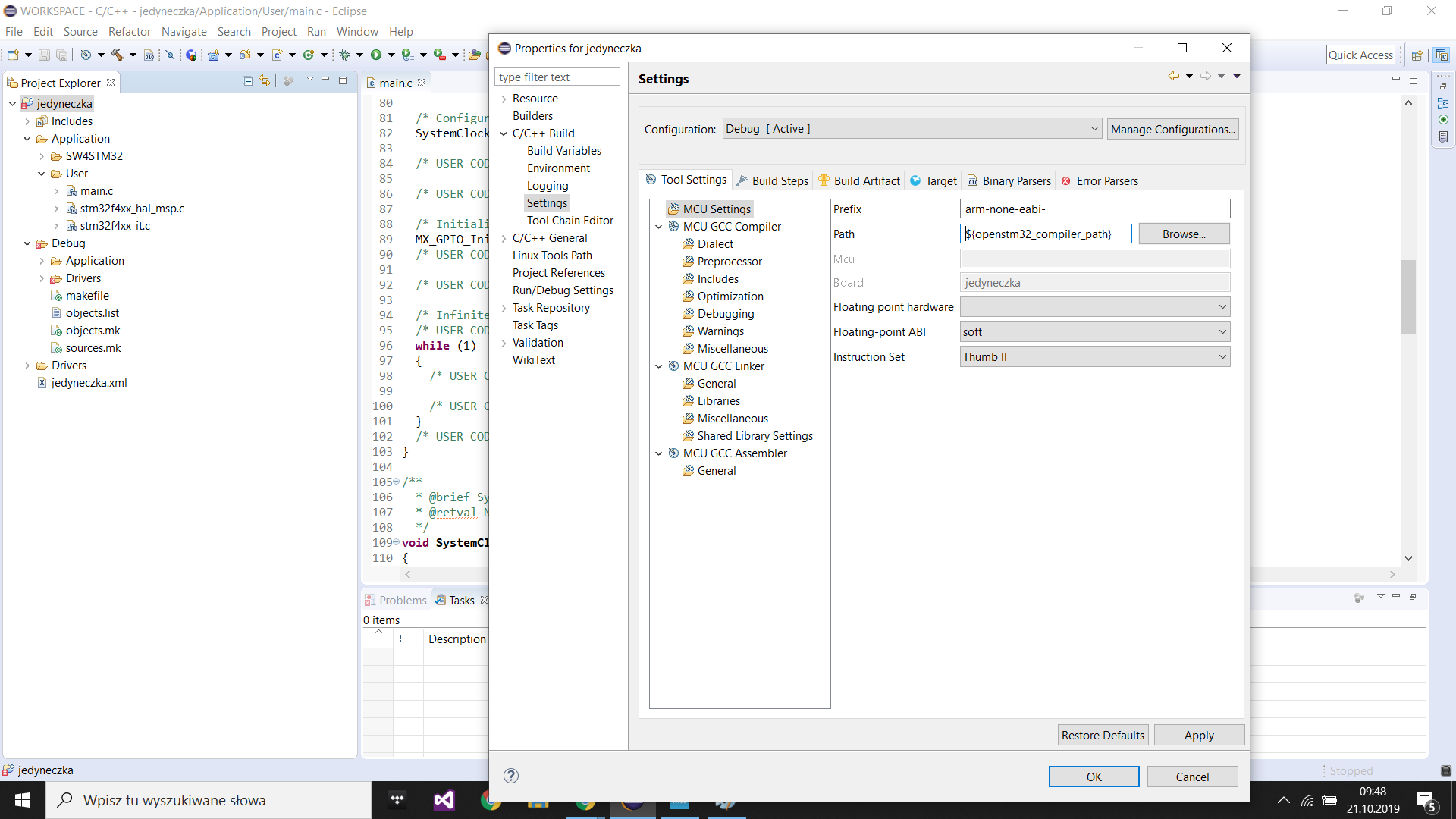Open the Action Center notifications icon
1456x819 pixels.
[1426, 801]
